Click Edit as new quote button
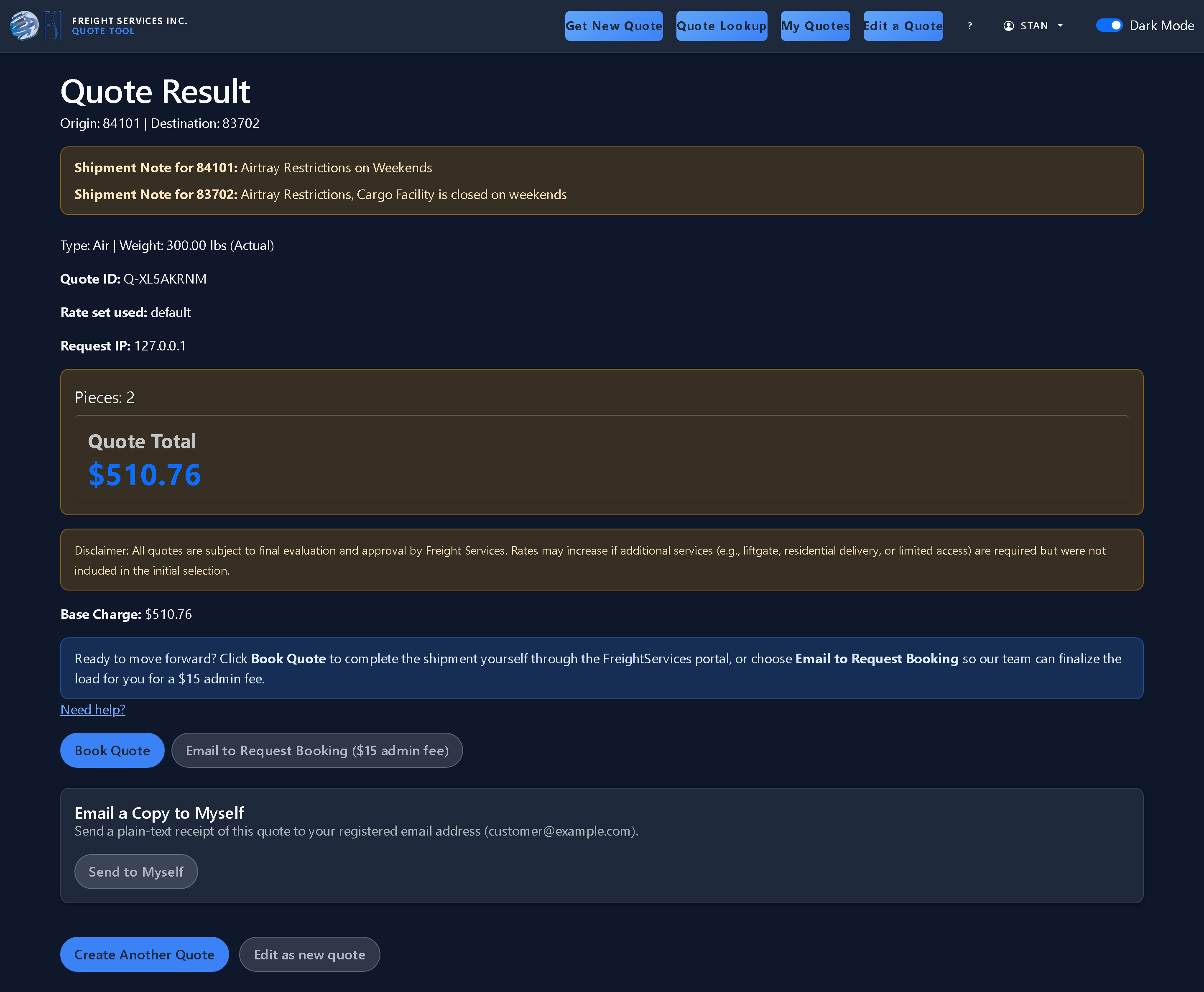1204x992 pixels. tap(309, 954)
